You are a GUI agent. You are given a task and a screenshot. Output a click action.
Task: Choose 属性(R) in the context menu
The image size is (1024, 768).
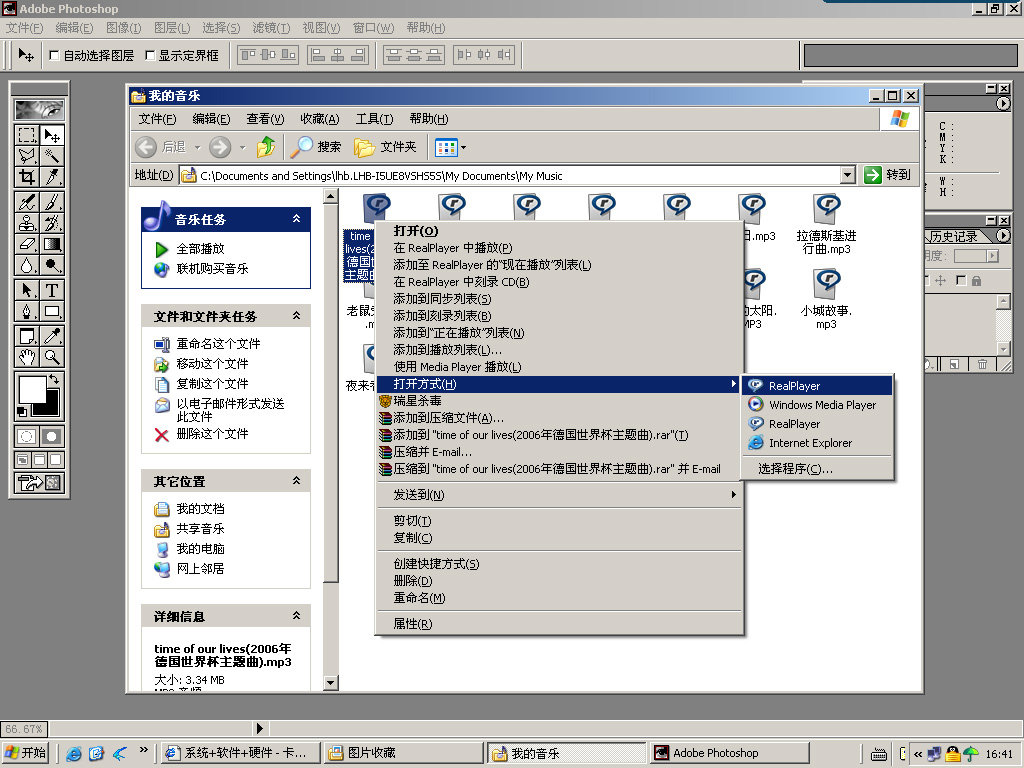tap(560, 624)
